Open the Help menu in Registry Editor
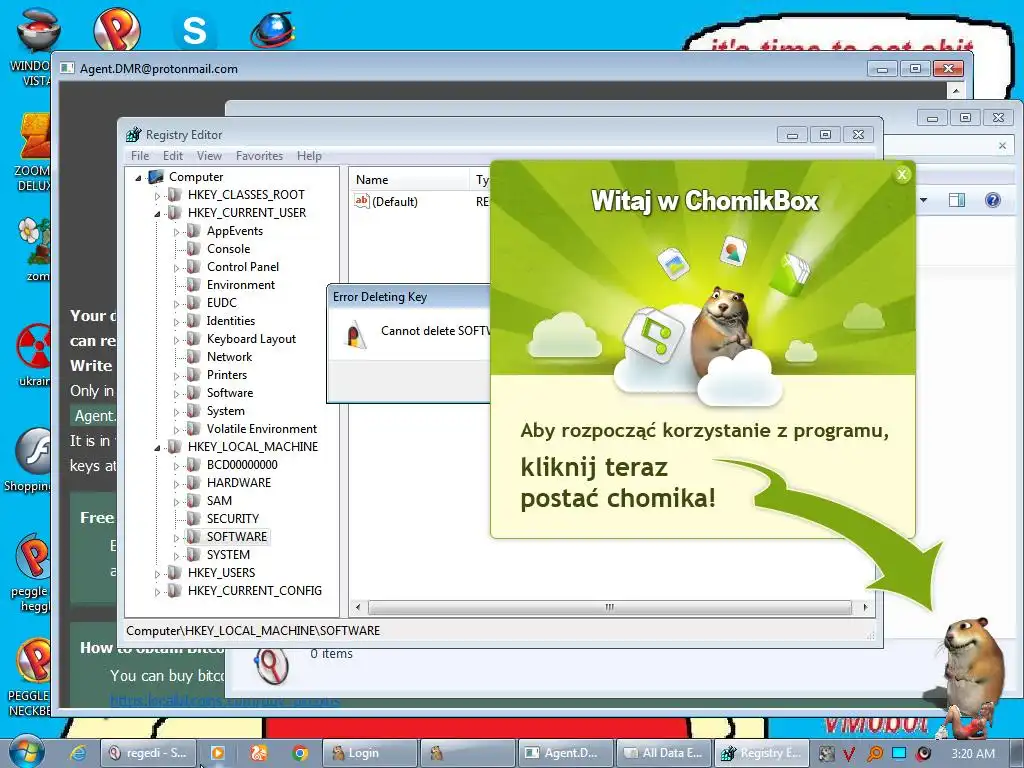 (x=309, y=155)
